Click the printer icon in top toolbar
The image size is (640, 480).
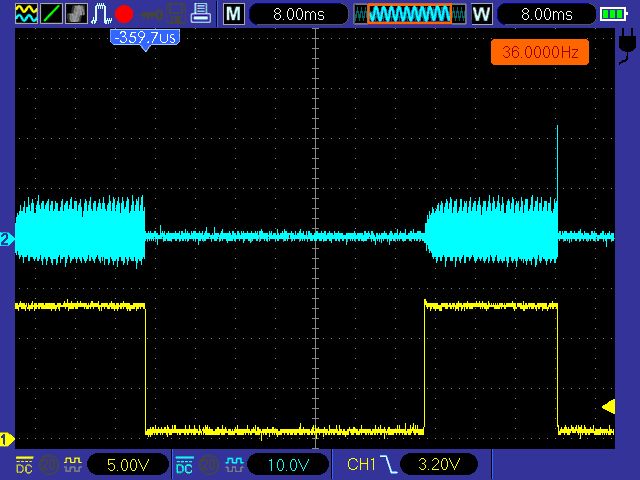pos(200,14)
